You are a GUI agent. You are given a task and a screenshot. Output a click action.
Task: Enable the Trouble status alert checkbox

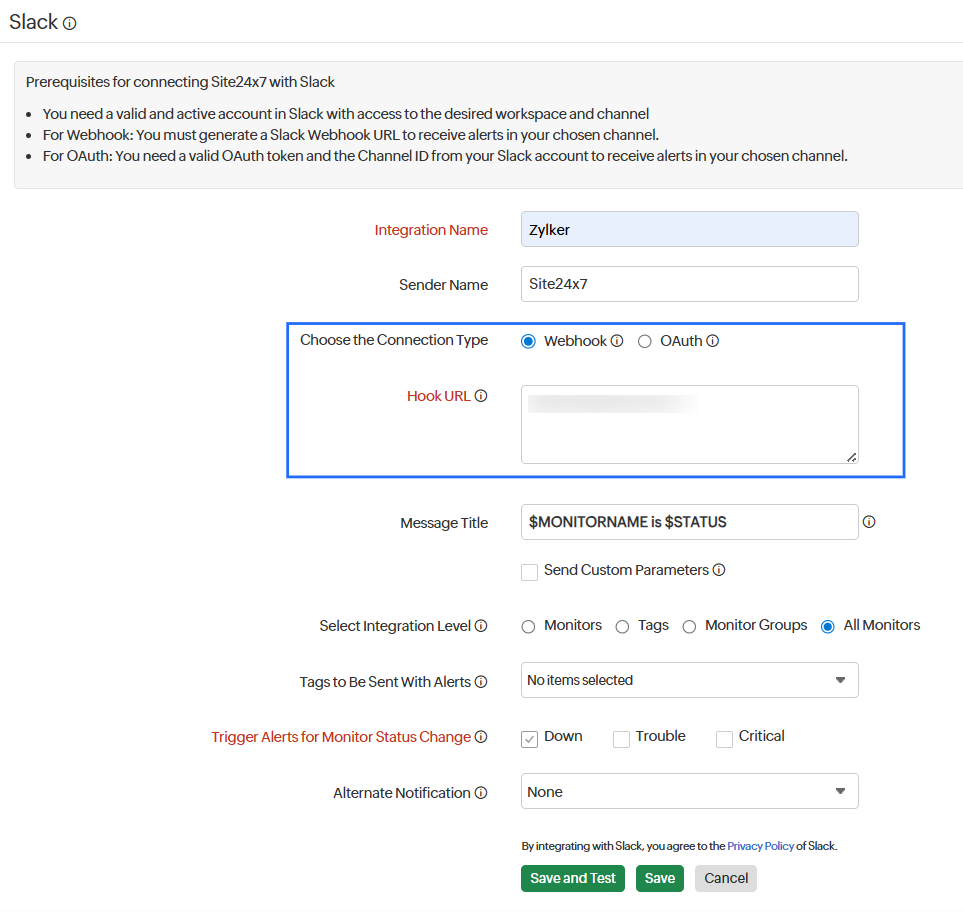621,739
